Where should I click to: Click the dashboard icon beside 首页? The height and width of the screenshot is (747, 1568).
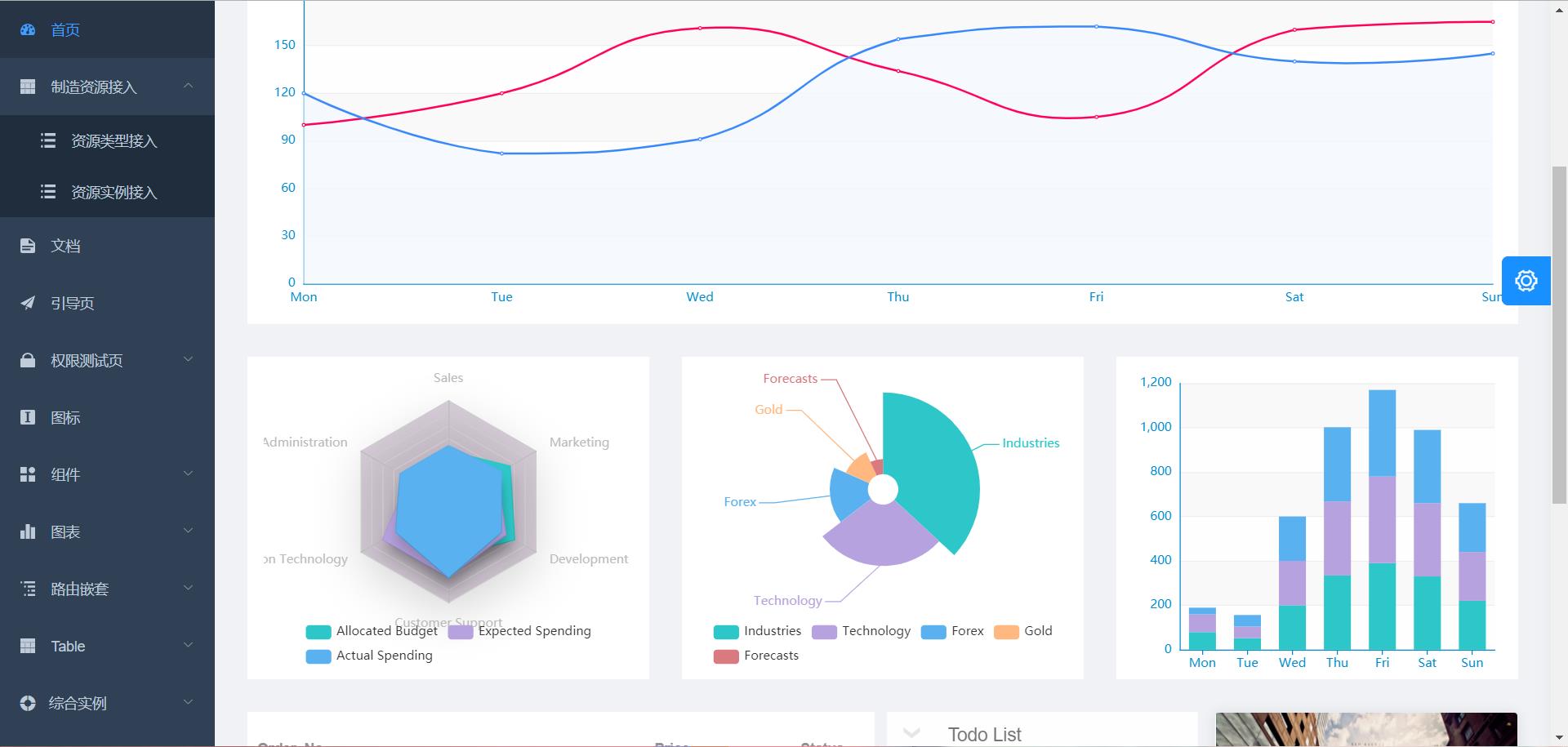tap(28, 30)
